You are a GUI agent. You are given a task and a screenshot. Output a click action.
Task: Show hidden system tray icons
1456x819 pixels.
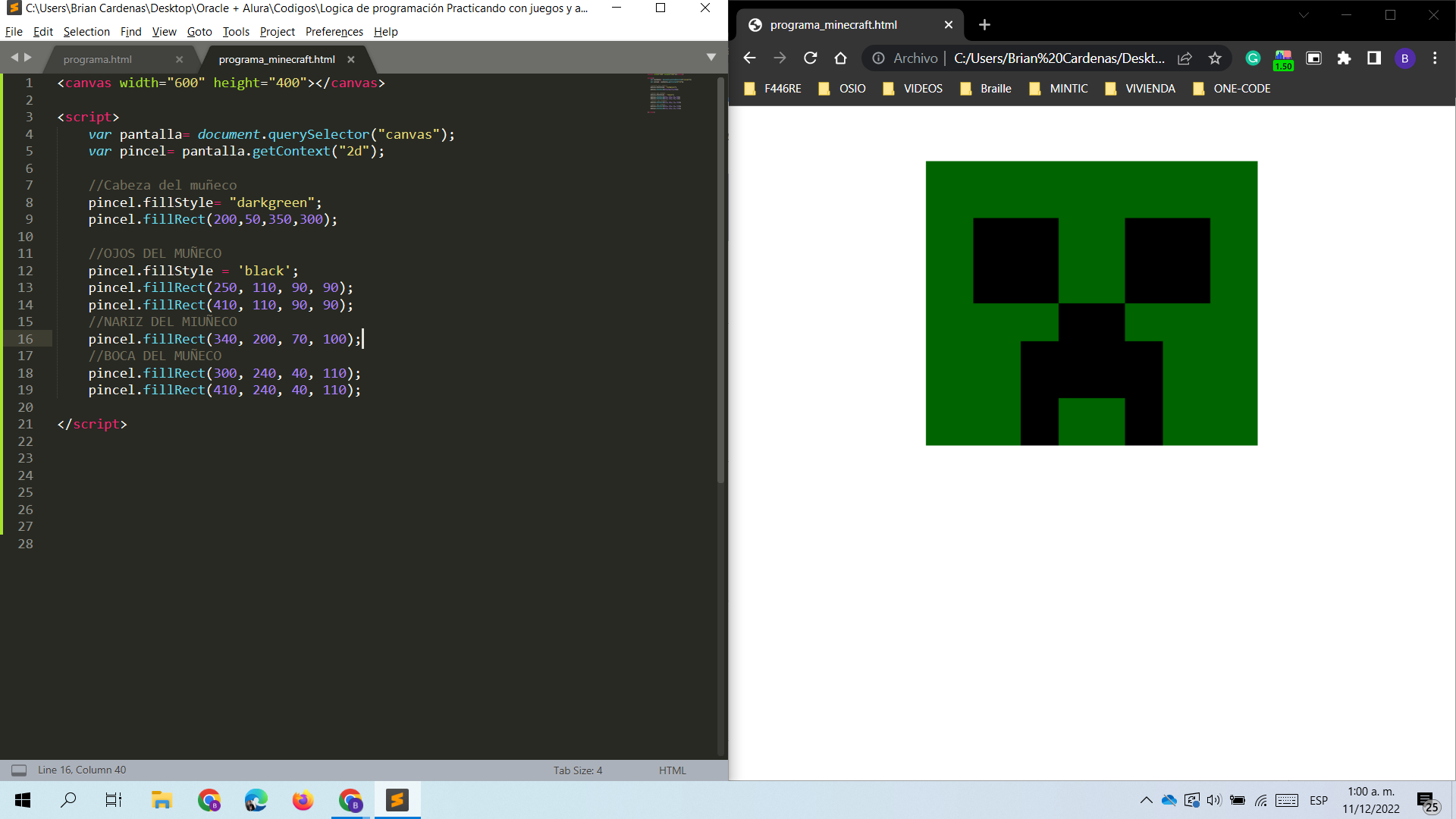click(x=1147, y=800)
